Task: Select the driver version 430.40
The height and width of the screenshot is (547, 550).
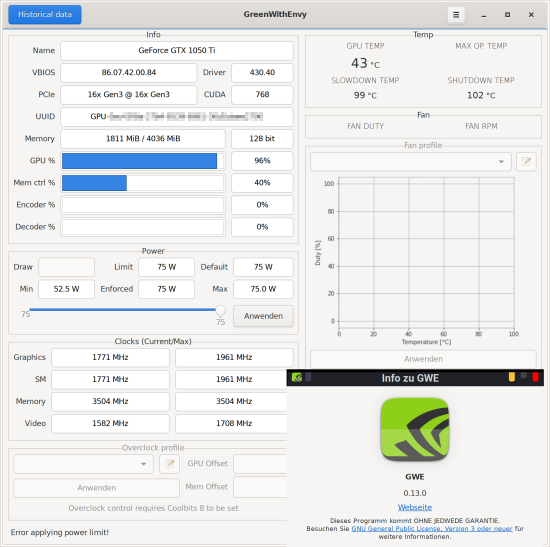Action: pyautogui.click(x=262, y=73)
